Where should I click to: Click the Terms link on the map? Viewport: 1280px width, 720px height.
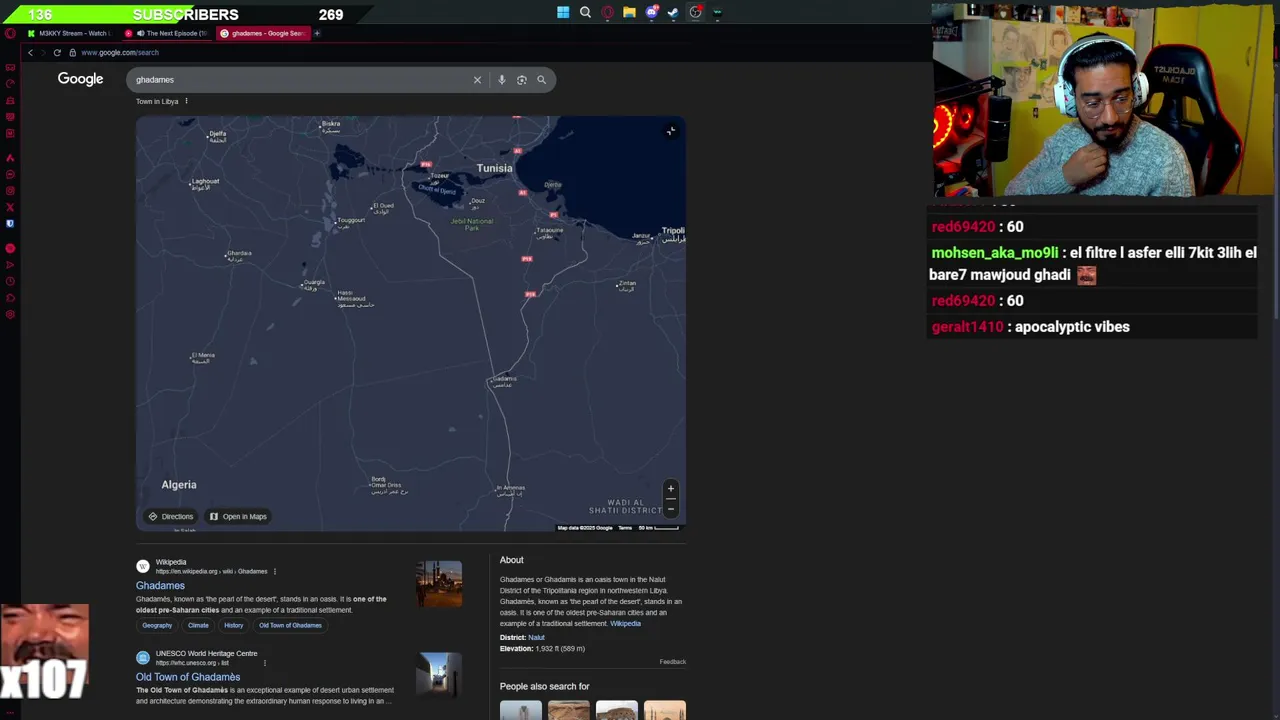pos(625,528)
